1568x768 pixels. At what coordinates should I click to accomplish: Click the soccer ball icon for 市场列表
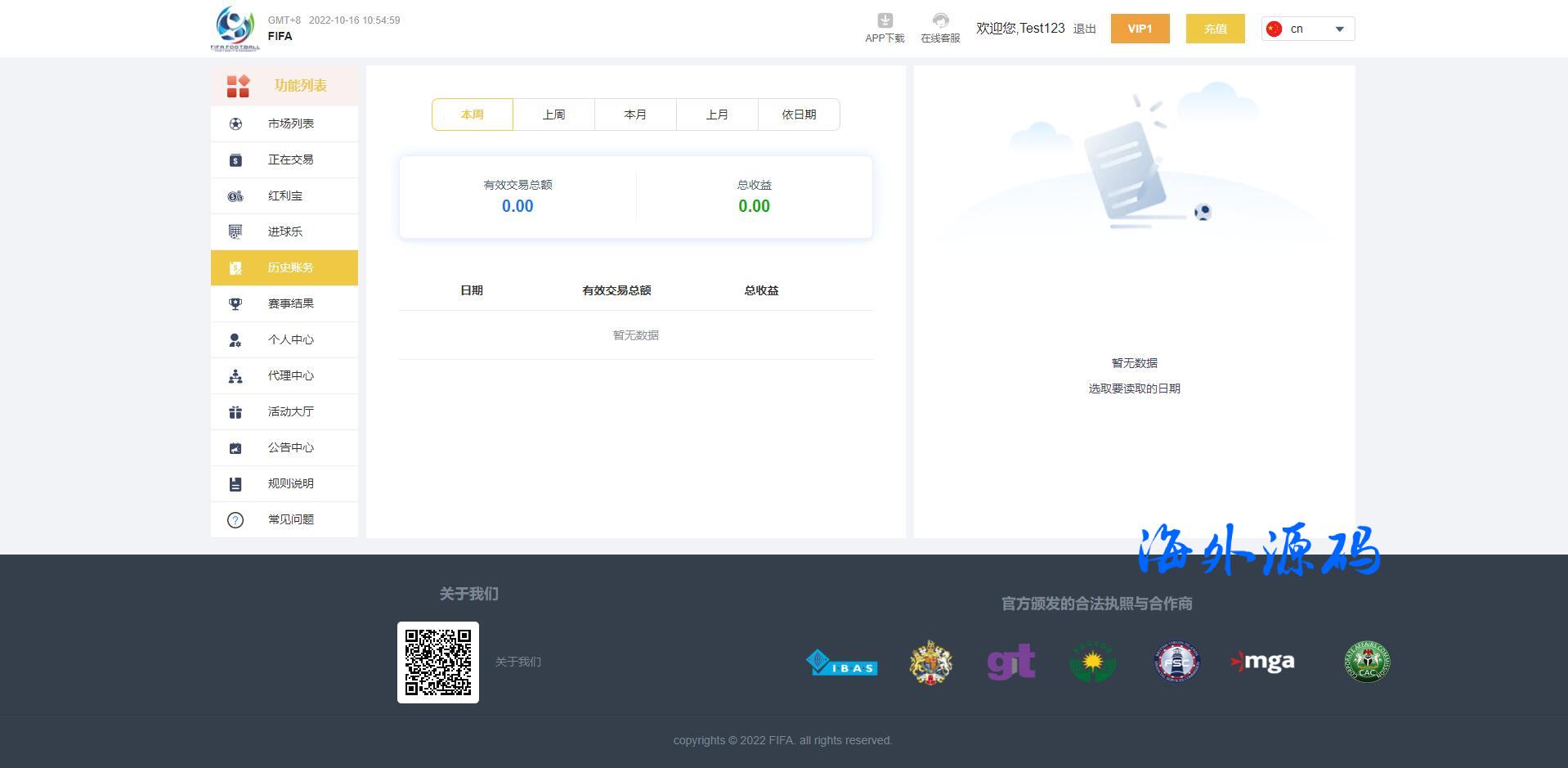click(x=235, y=124)
